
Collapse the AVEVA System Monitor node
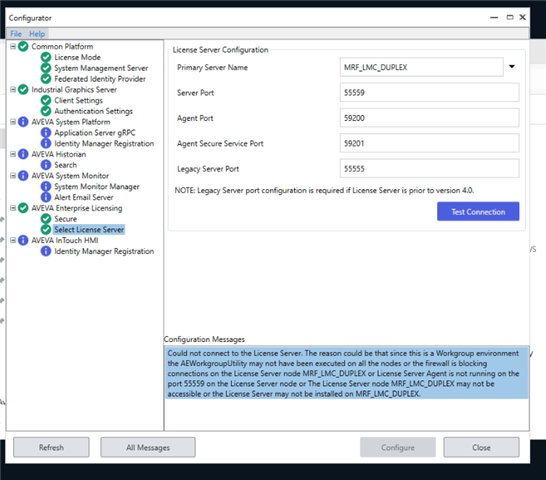pos(13,175)
